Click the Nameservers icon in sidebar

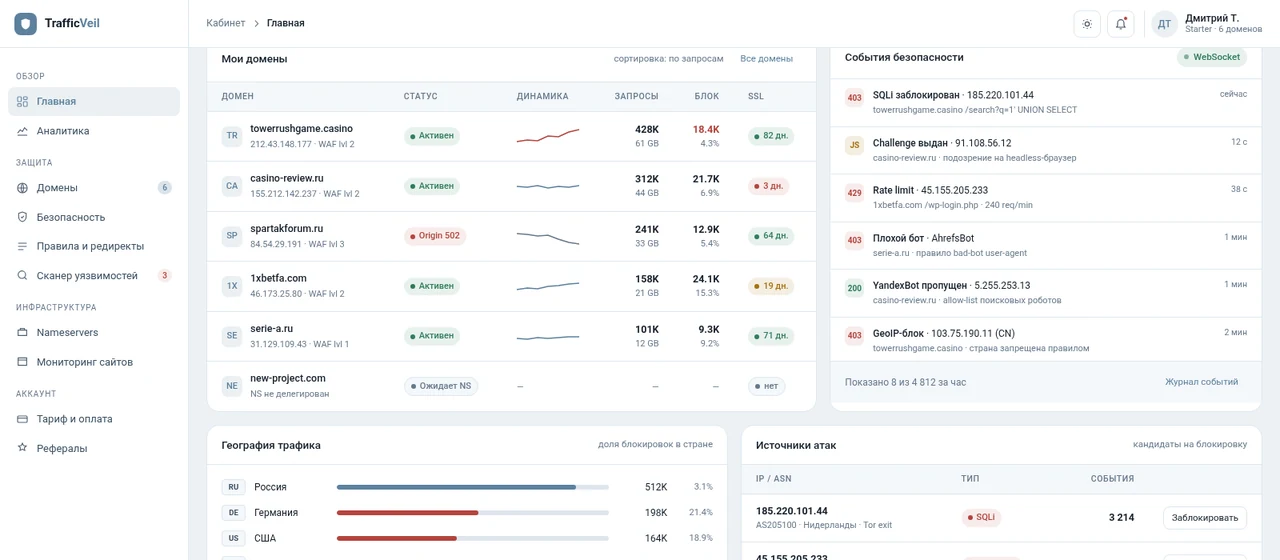coord(22,332)
